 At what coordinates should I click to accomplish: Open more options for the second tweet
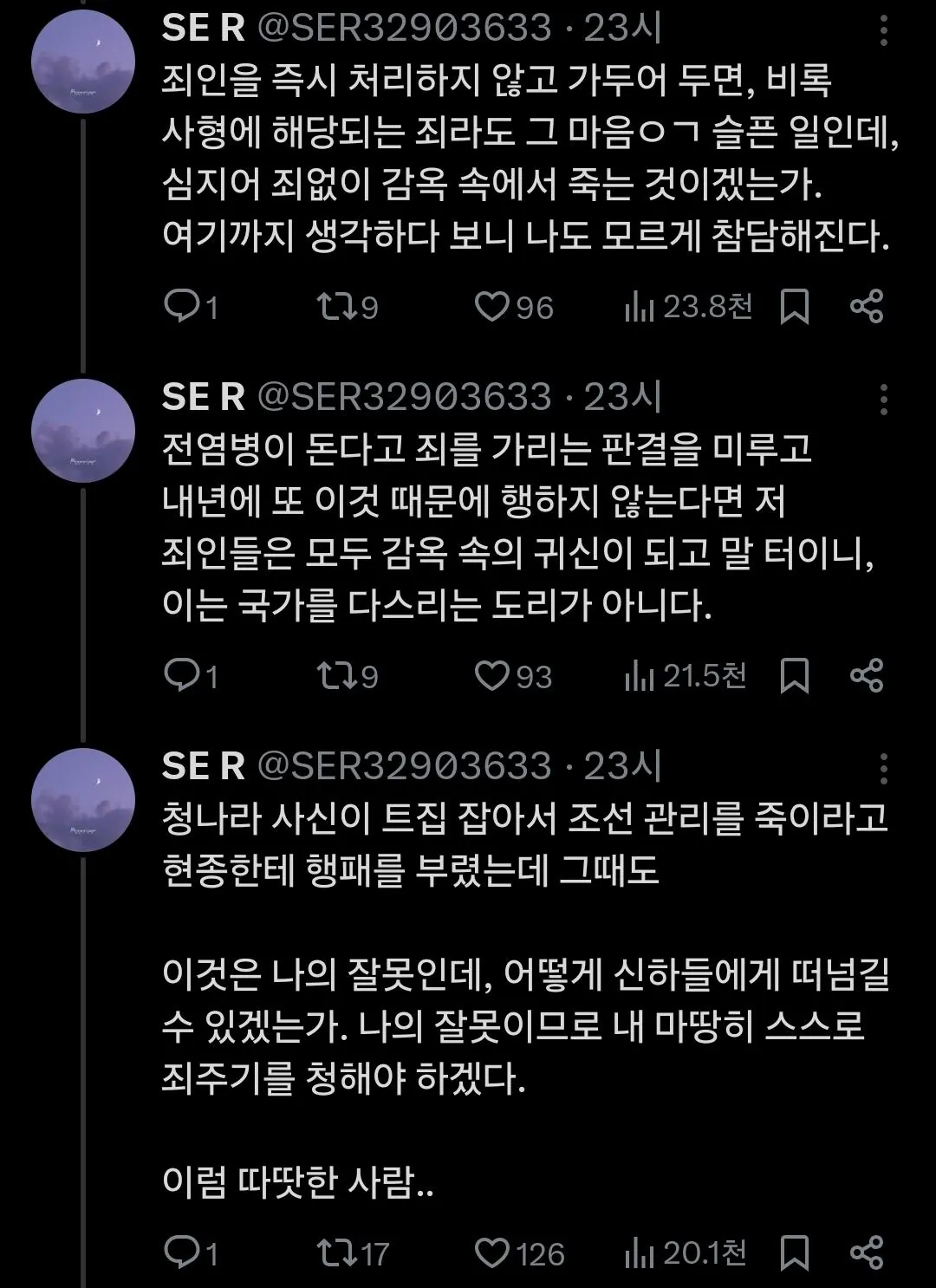(x=884, y=399)
